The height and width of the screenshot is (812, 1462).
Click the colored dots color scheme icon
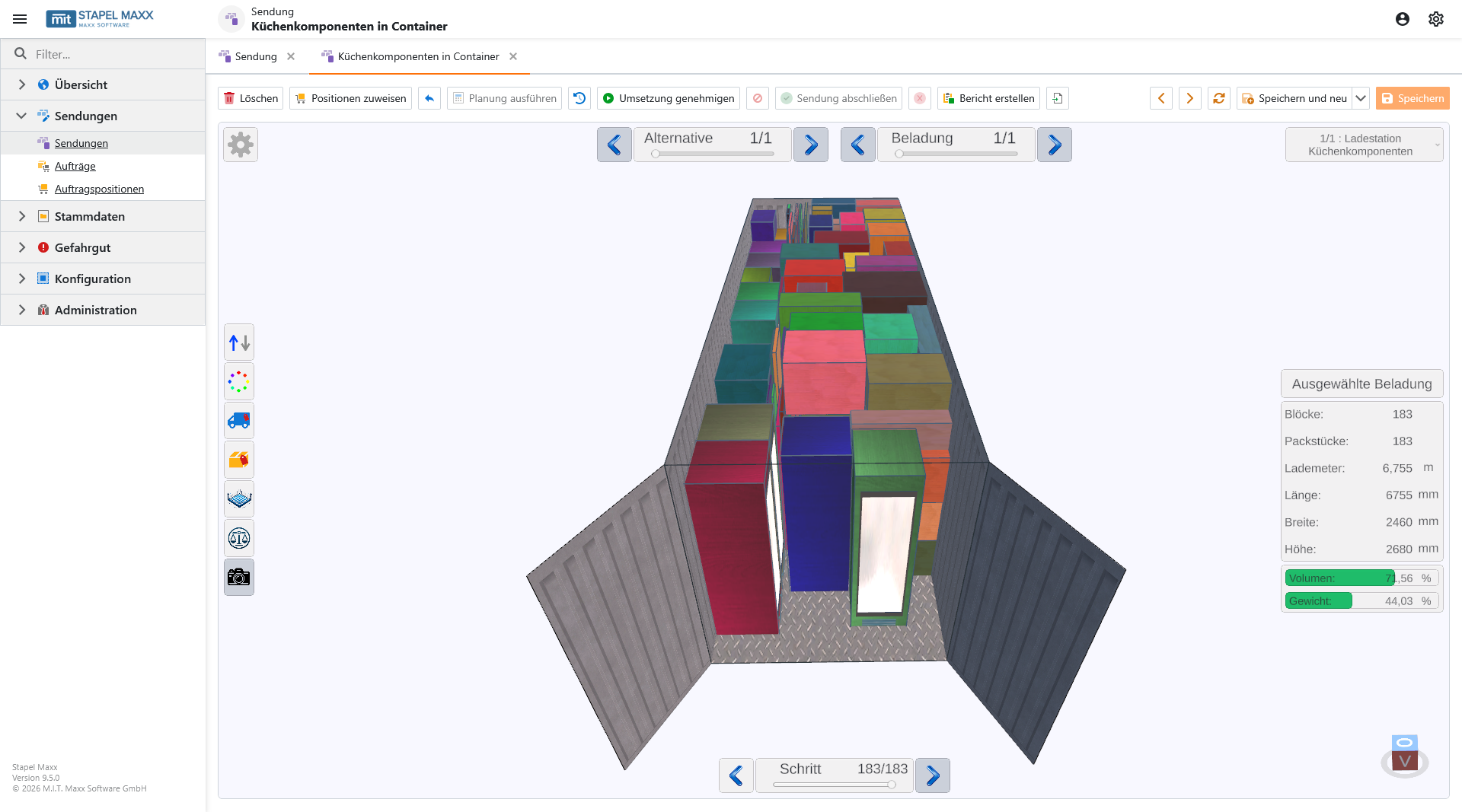coord(239,381)
